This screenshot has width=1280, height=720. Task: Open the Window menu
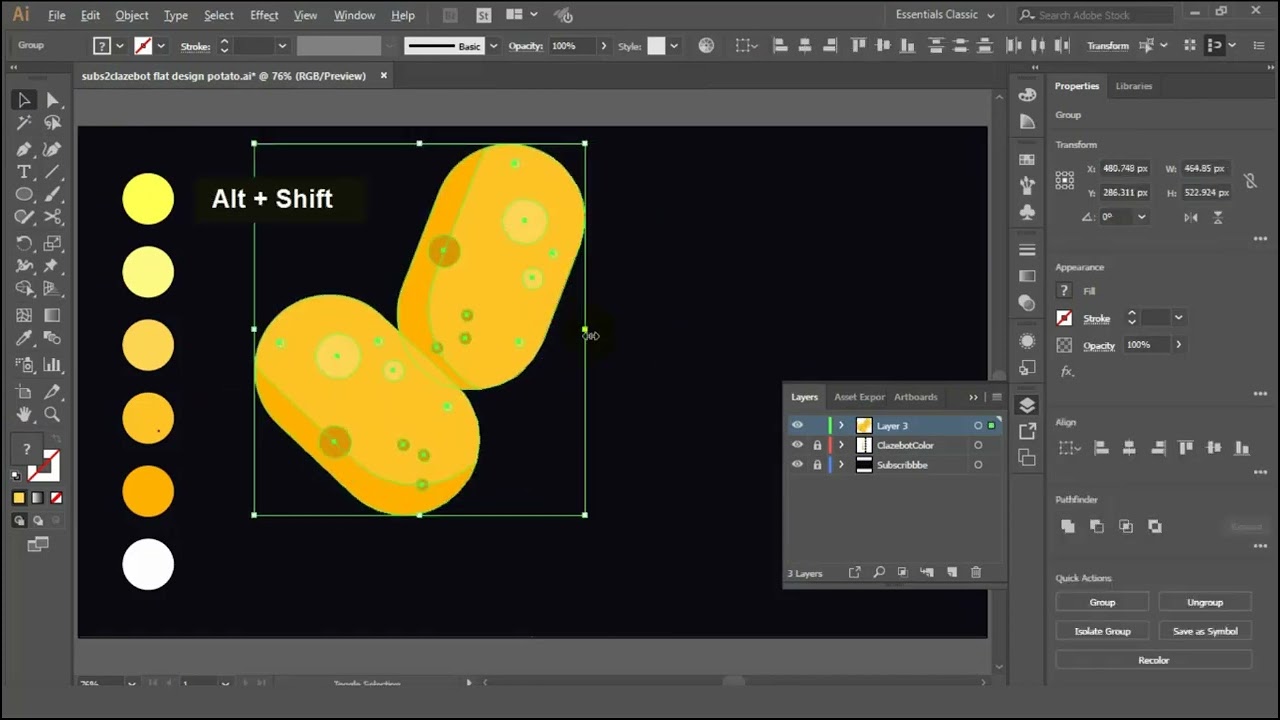coord(354,15)
